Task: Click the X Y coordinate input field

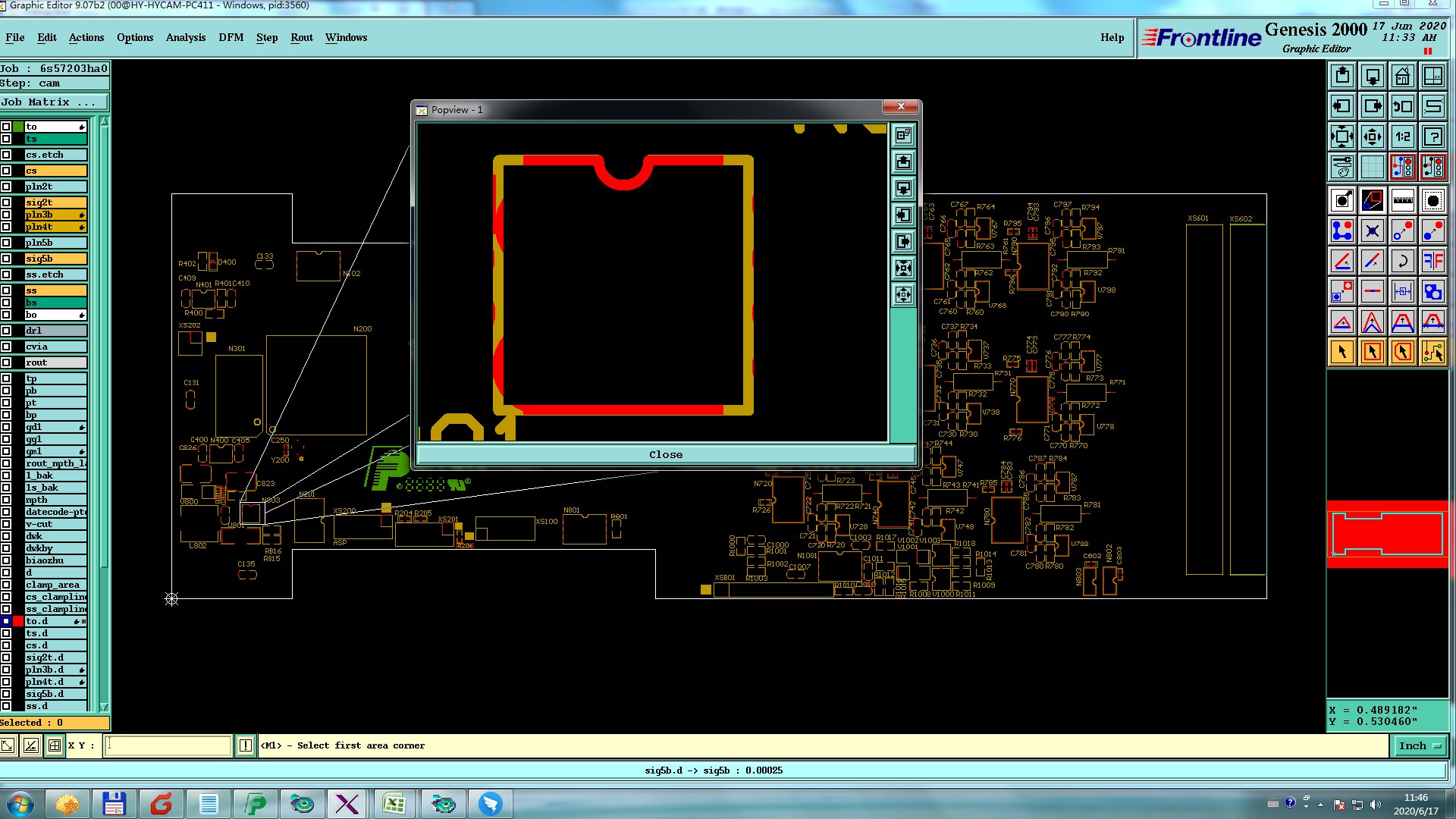Action: [168, 745]
